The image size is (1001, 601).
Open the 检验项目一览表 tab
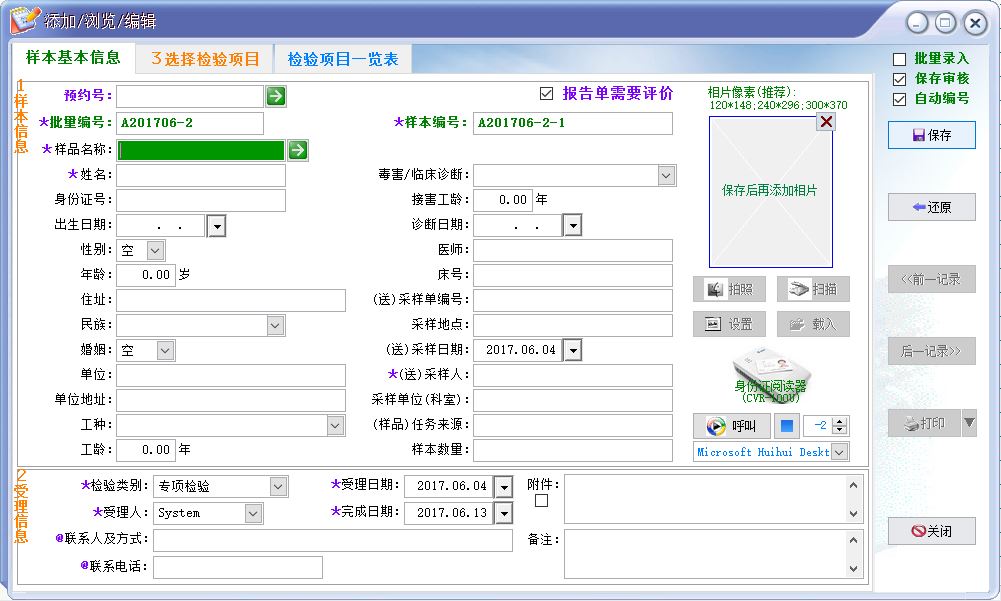pos(343,59)
